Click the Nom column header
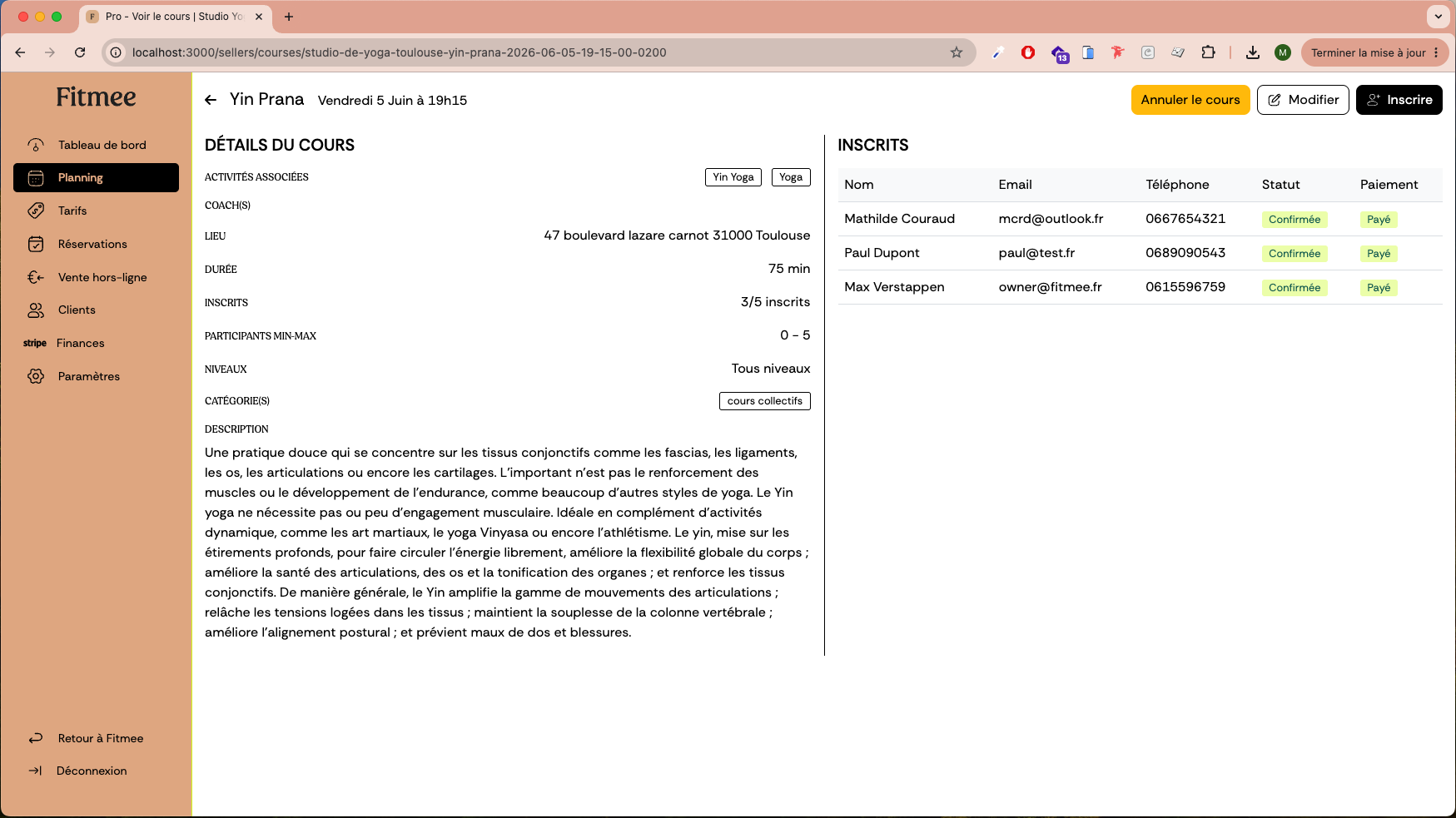Image resolution: width=1456 pixels, height=818 pixels. (x=859, y=185)
